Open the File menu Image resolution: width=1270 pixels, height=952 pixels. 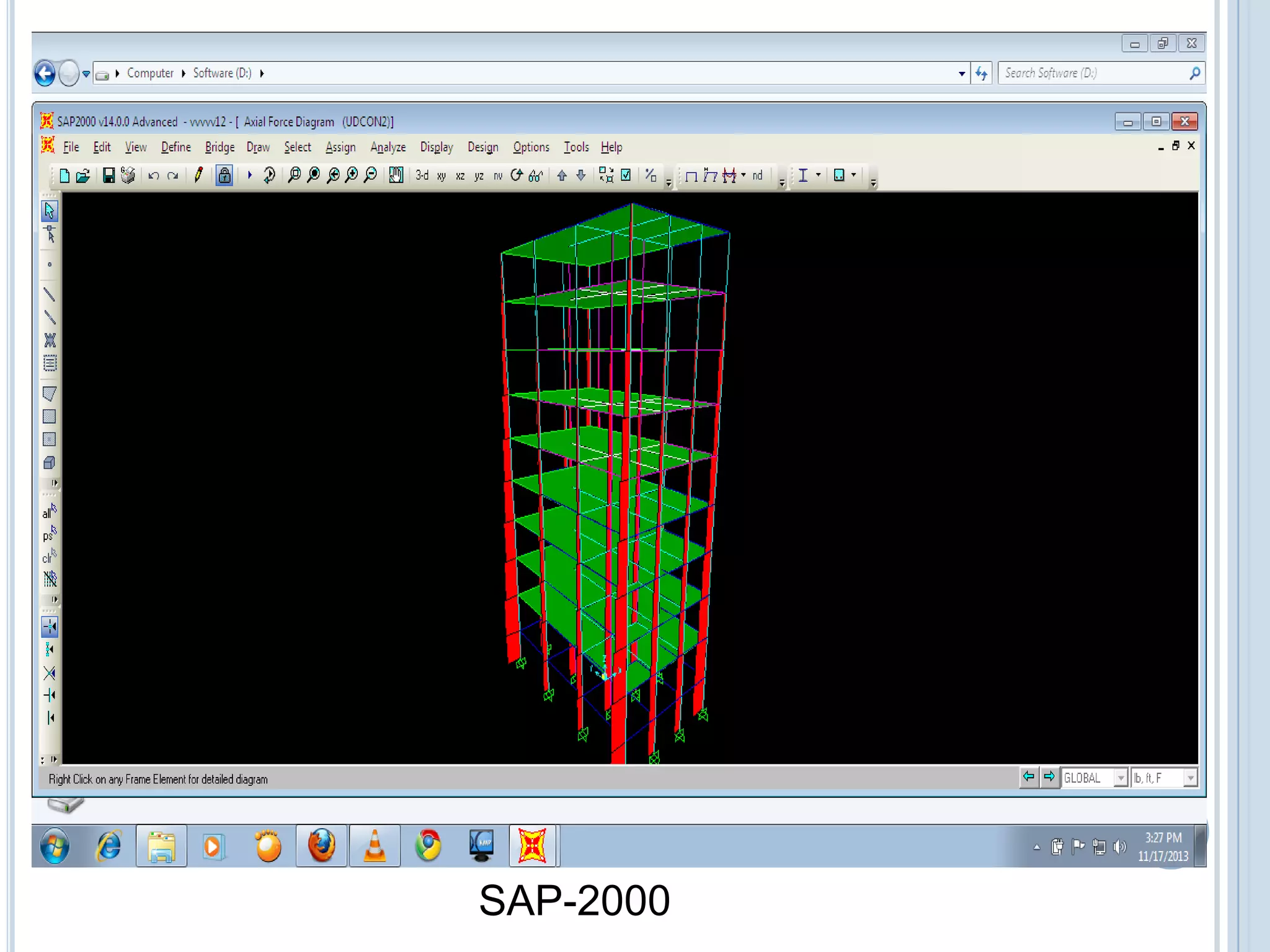71,148
